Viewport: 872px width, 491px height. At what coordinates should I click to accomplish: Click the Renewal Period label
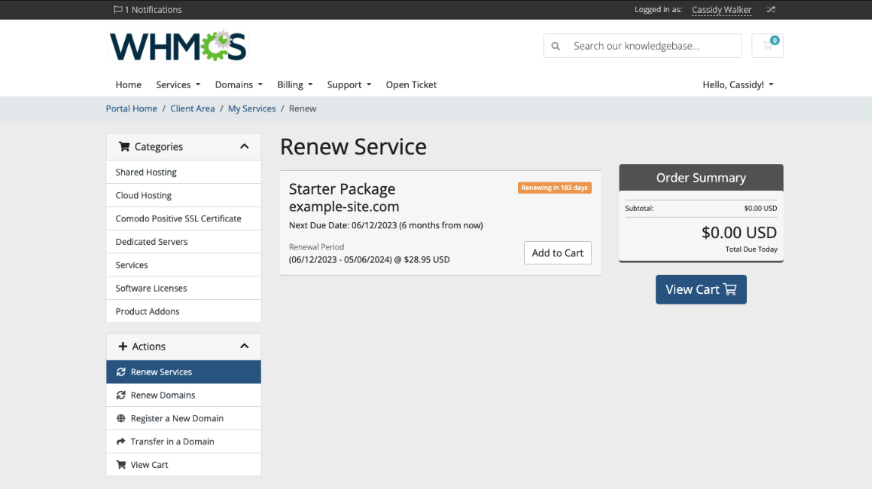click(316, 247)
